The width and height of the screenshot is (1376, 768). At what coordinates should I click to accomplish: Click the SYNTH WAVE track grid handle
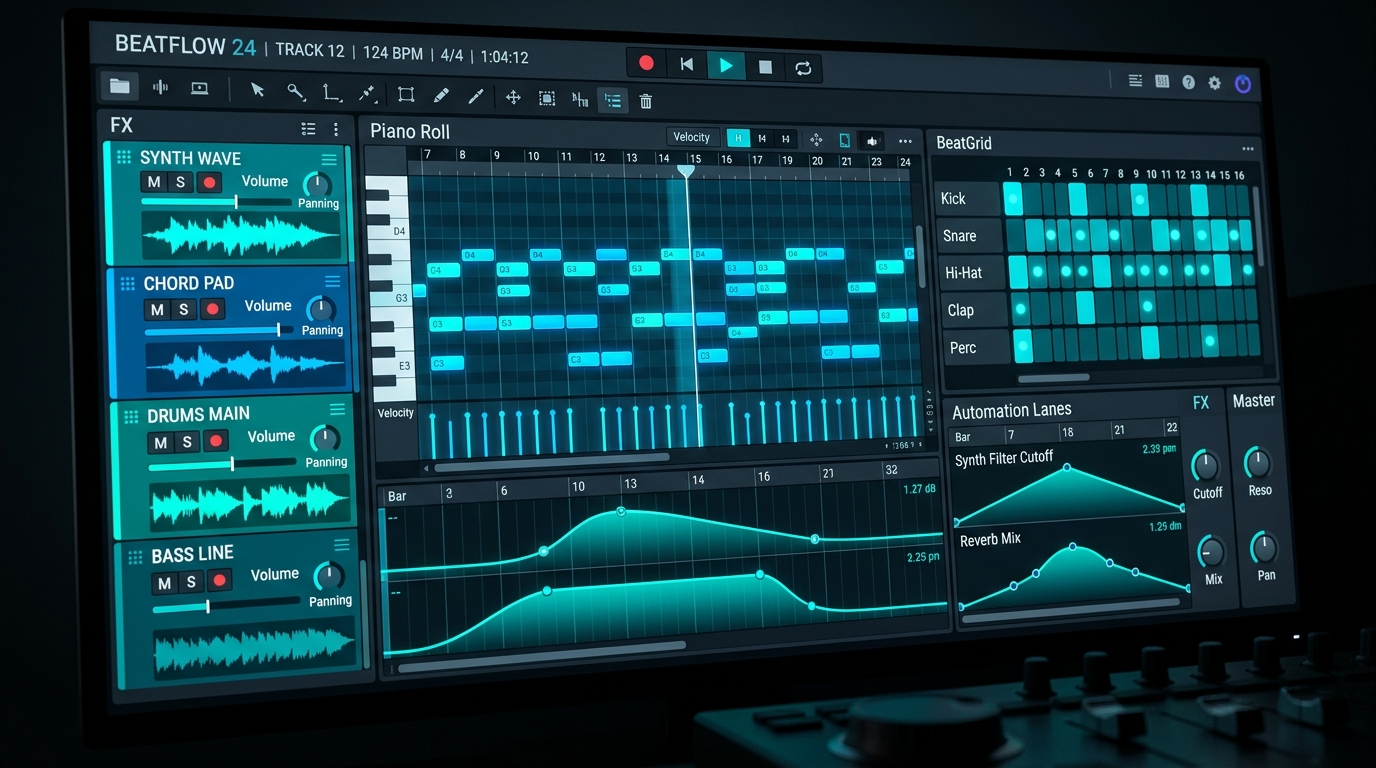click(124, 157)
